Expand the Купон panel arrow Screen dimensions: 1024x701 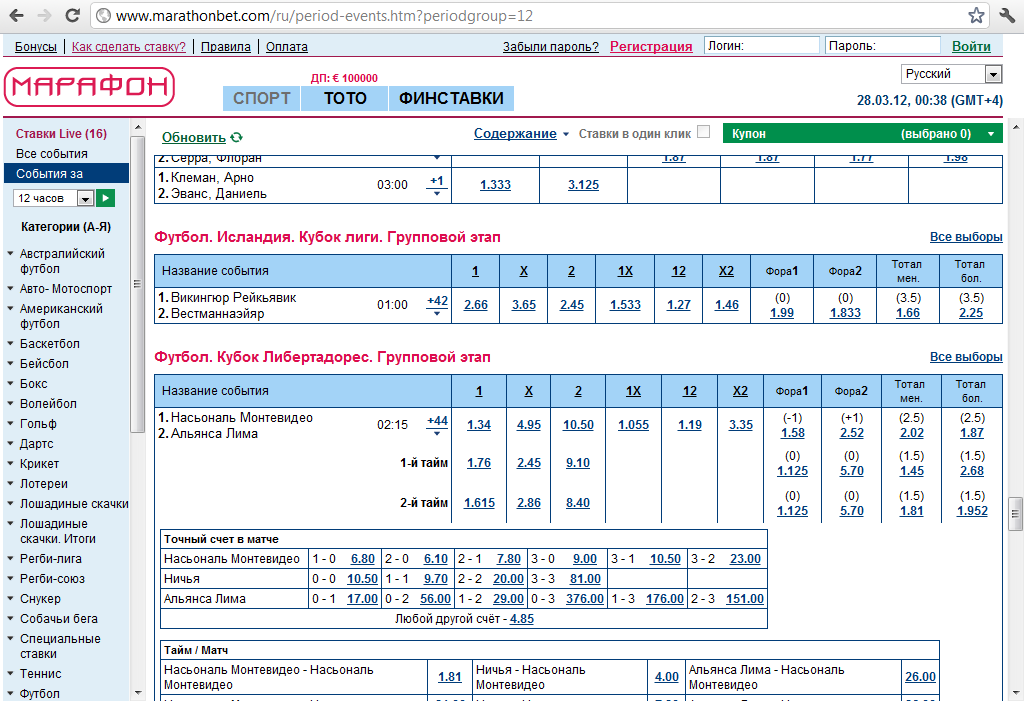[x=991, y=134]
